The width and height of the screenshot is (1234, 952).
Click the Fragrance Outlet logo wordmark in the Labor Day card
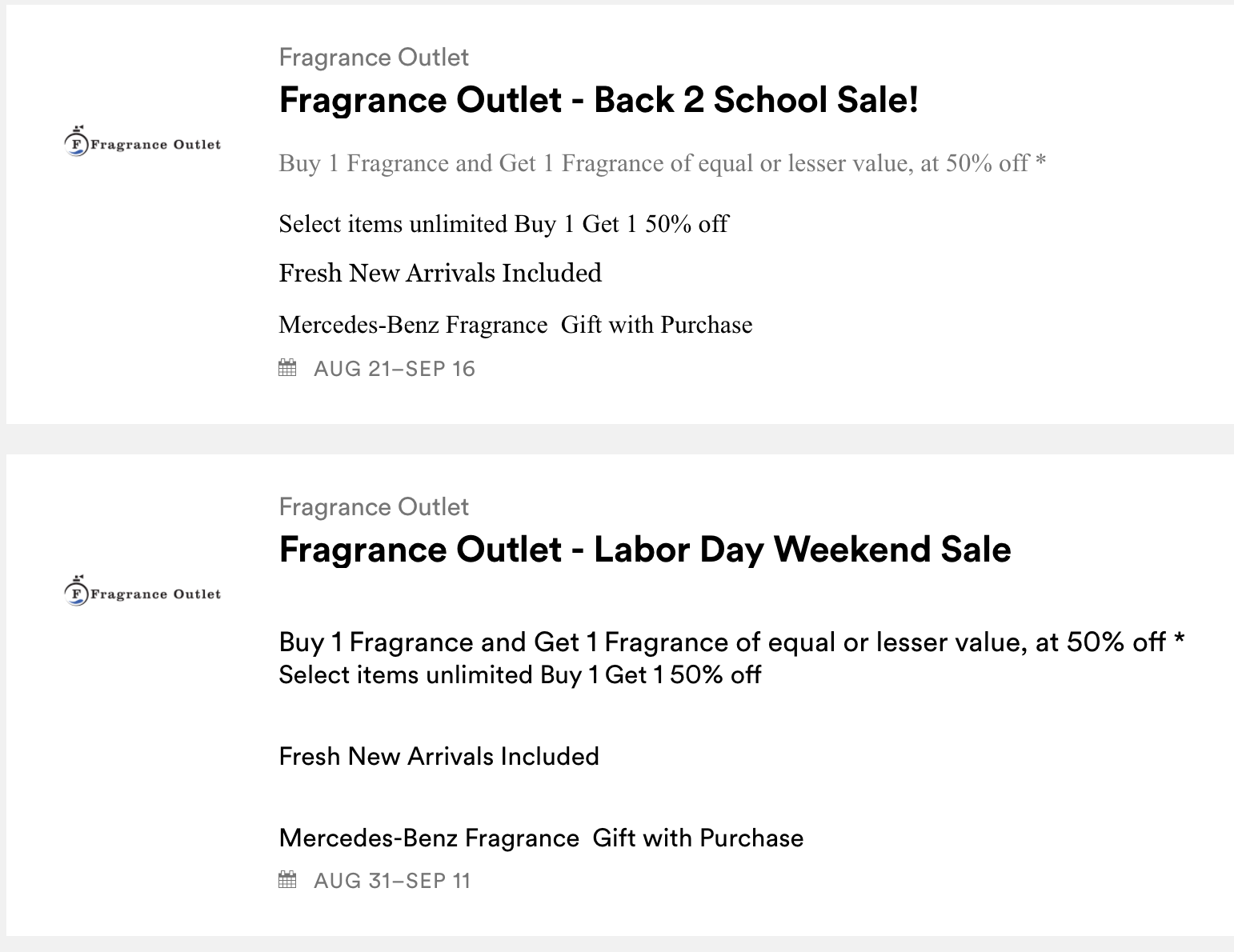coord(155,594)
